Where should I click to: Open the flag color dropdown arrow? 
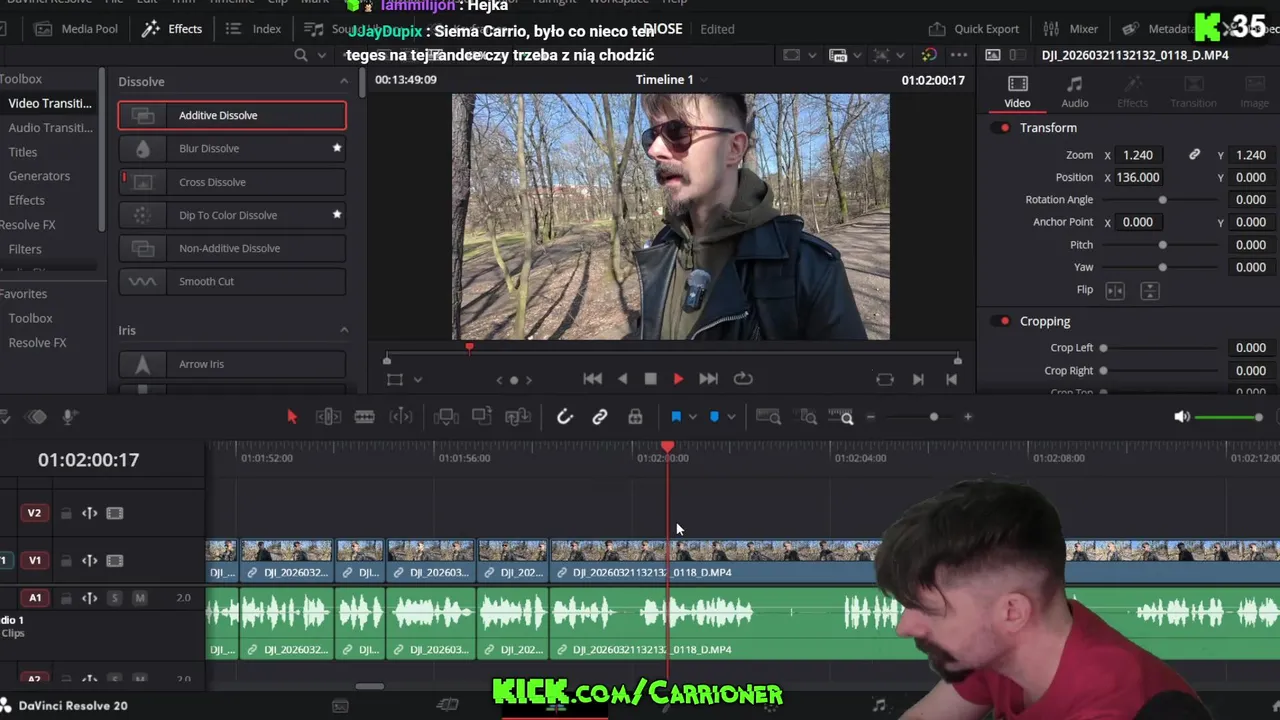pyautogui.click(x=692, y=417)
